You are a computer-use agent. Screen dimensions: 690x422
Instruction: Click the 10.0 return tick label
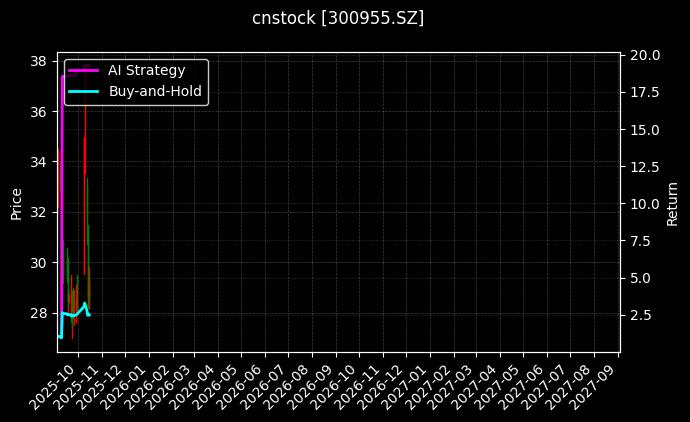tap(643, 204)
